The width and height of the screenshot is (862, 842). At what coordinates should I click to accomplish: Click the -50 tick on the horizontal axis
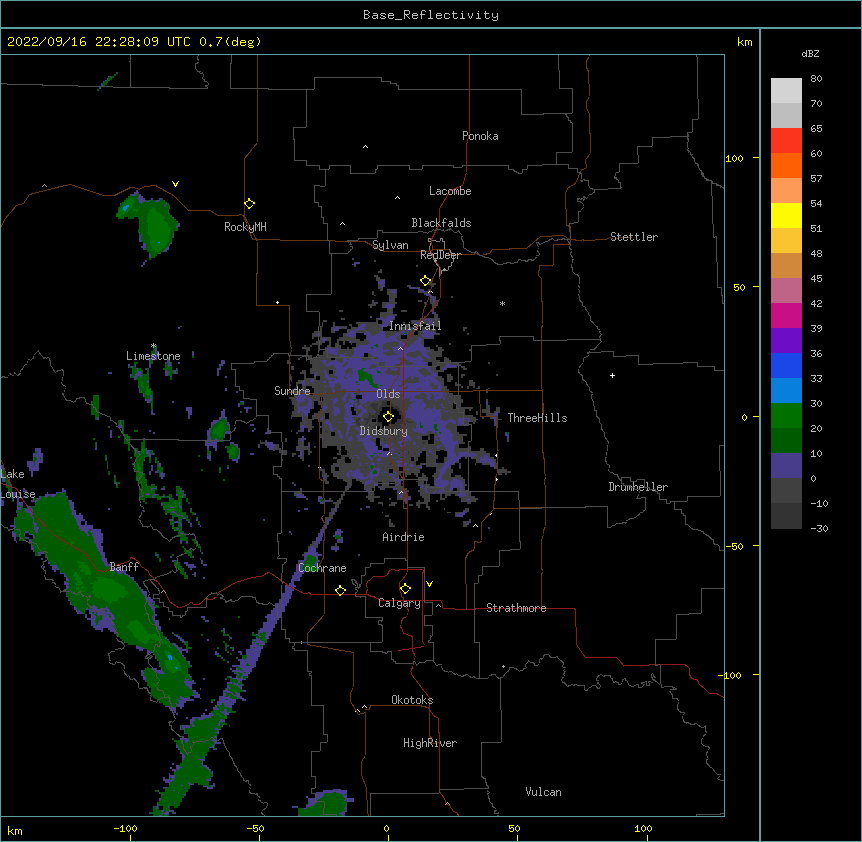(255, 828)
